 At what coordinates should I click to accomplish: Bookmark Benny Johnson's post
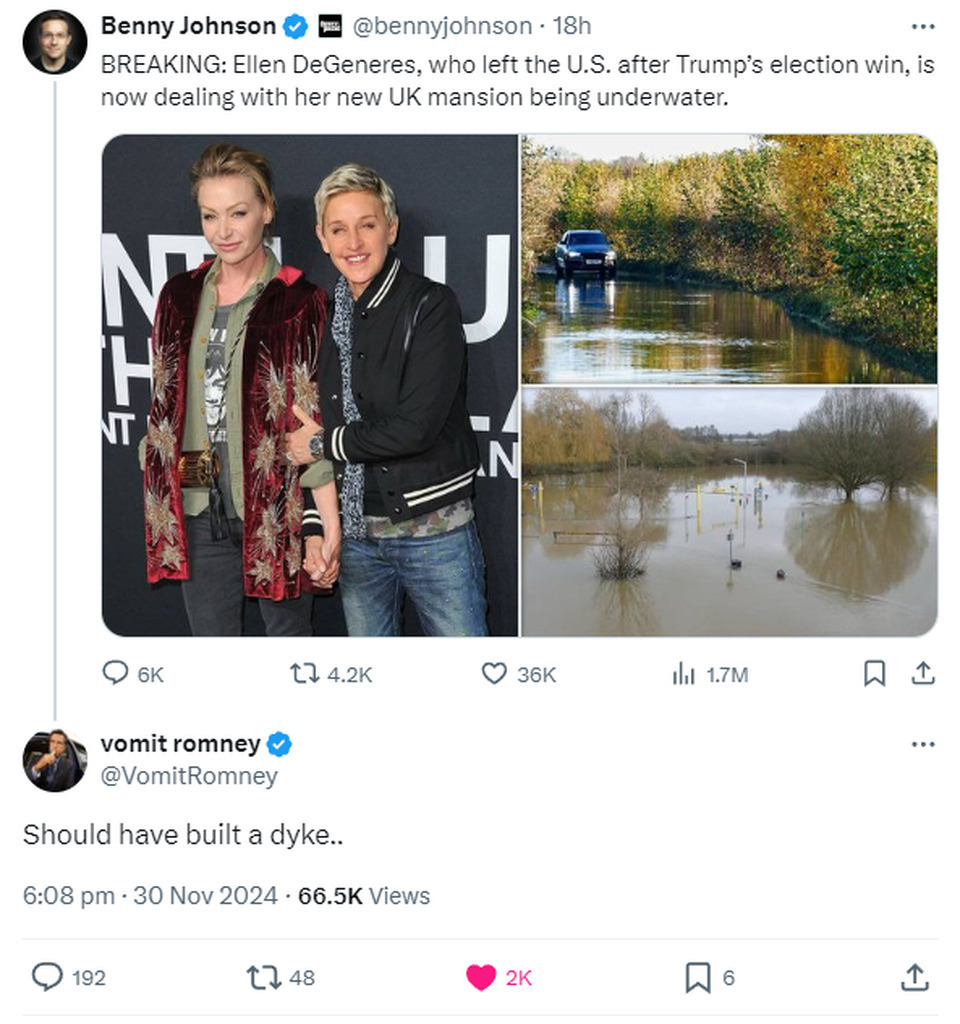coord(874,675)
